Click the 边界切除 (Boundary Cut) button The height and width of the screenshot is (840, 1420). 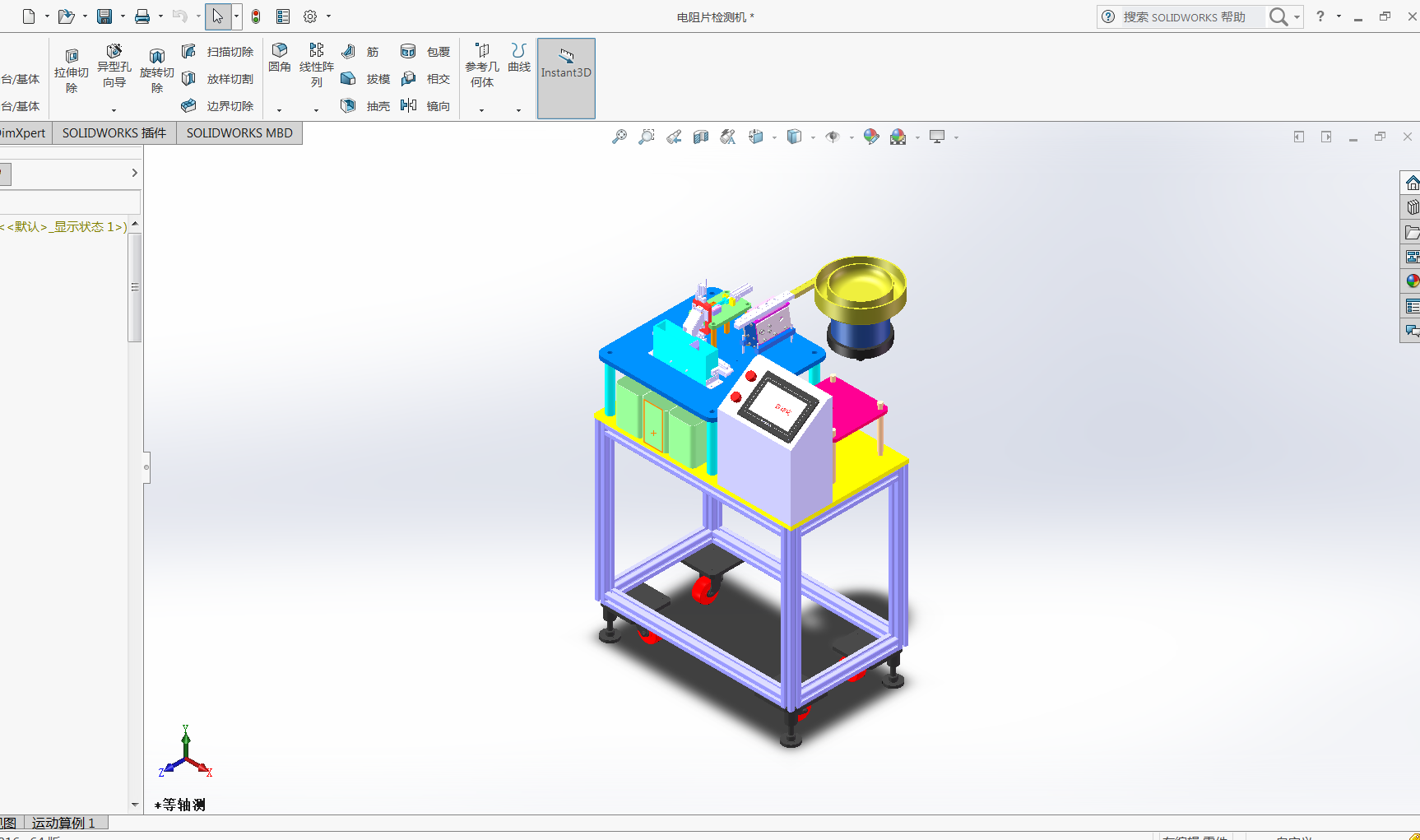(x=218, y=106)
